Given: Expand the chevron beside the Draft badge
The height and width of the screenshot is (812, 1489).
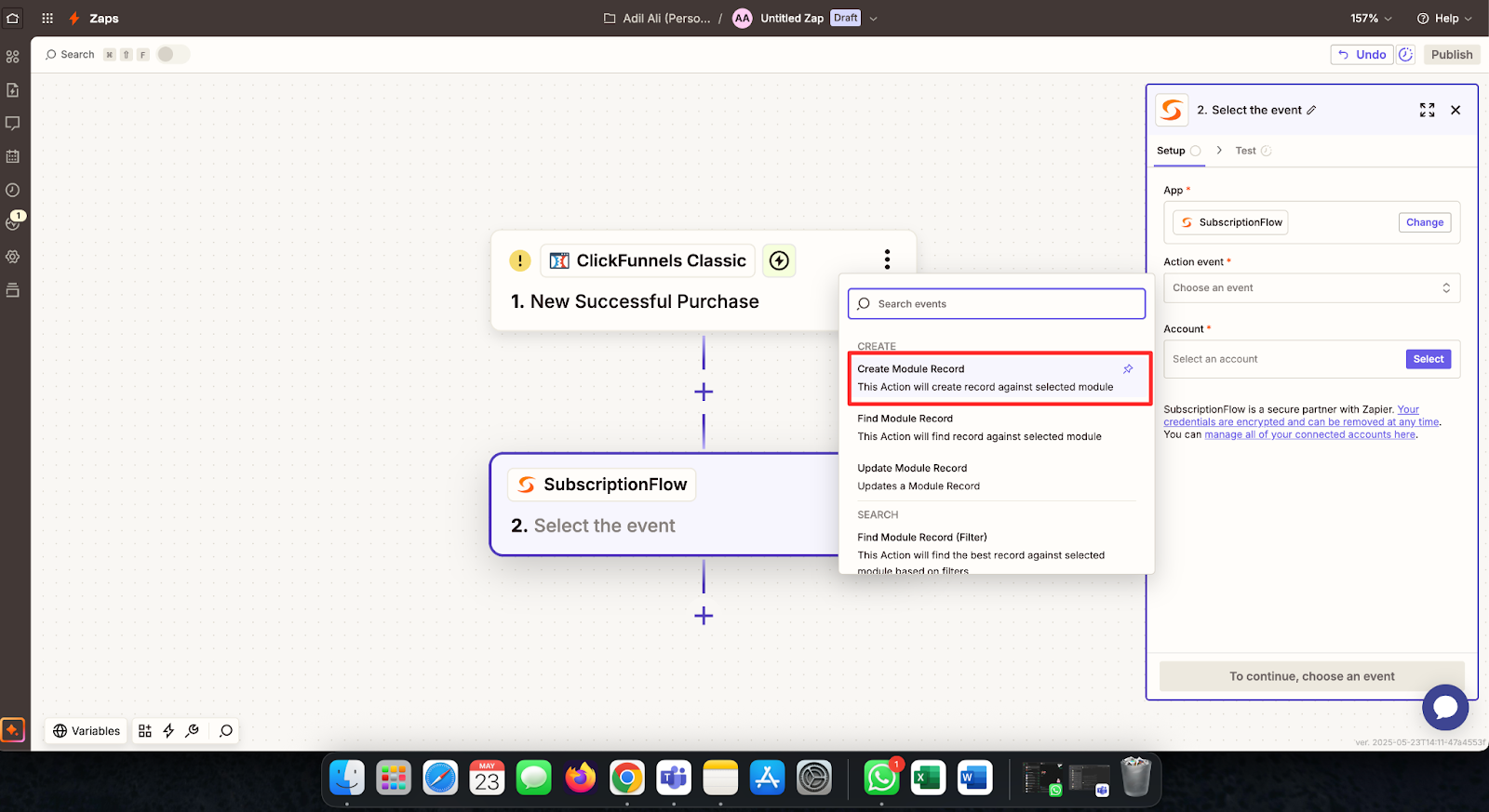Looking at the screenshot, I should tap(873, 19).
